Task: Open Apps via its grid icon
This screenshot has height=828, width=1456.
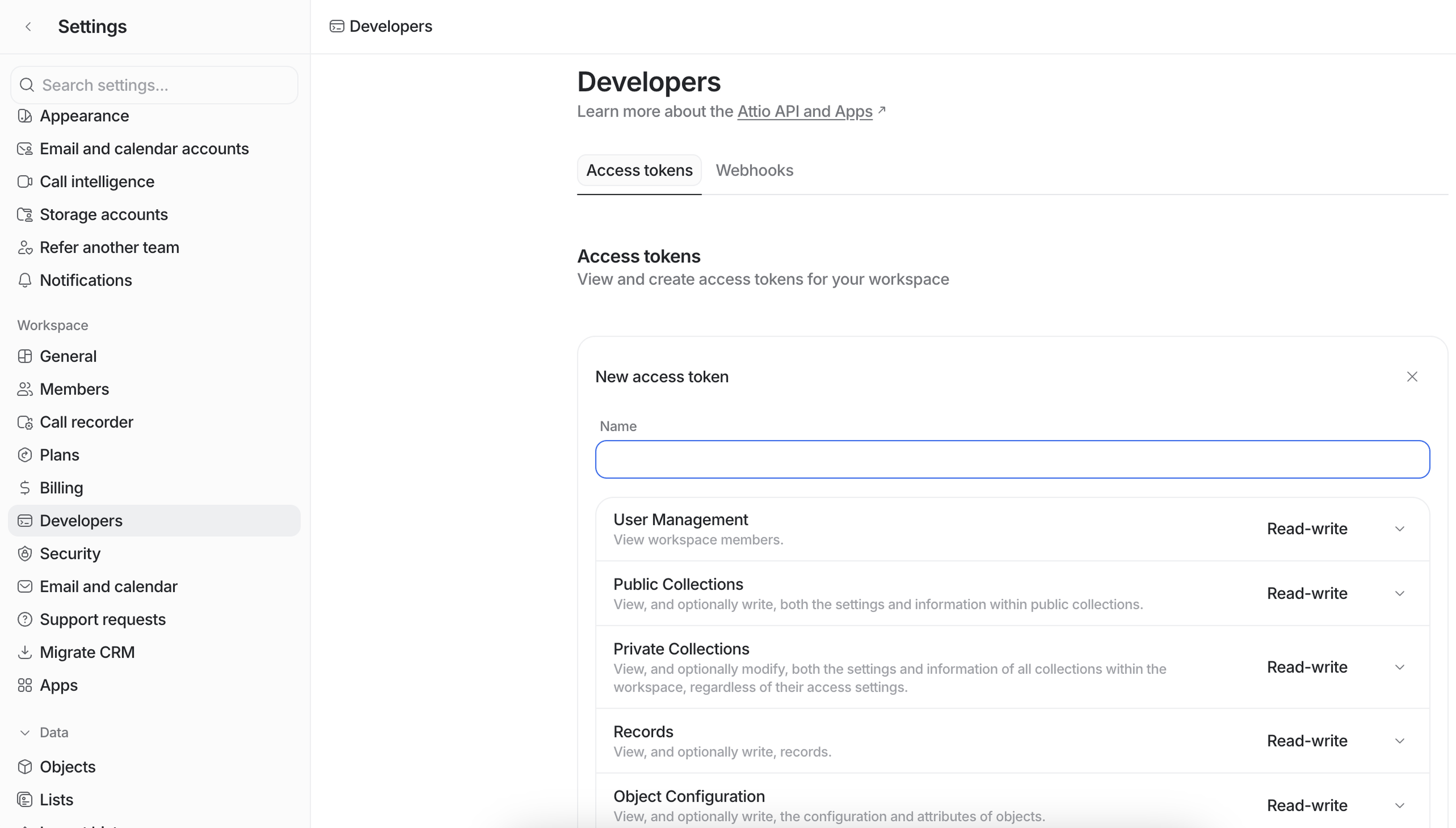Action: (x=25, y=685)
